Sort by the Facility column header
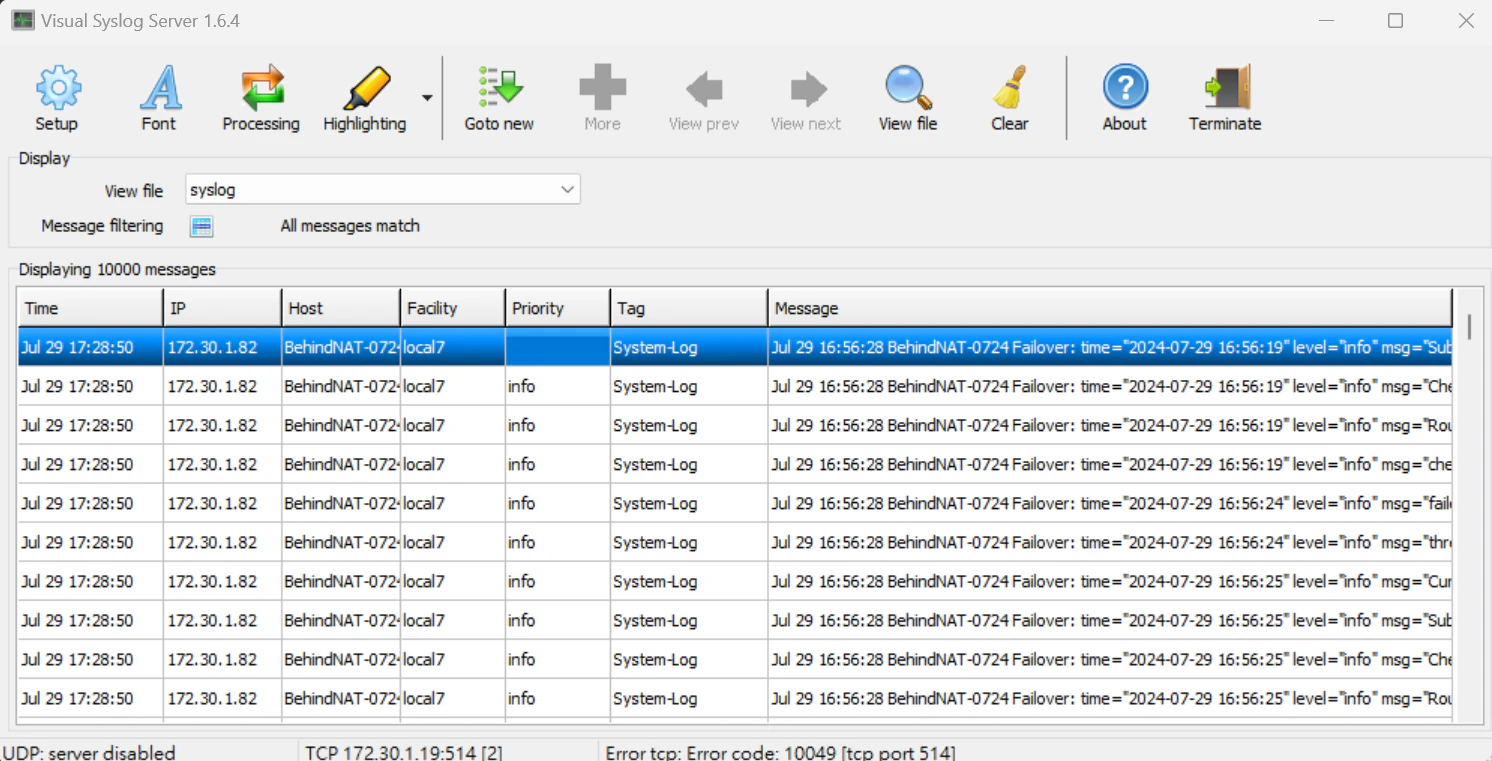The height and width of the screenshot is (761, 1492). [453, 308]
